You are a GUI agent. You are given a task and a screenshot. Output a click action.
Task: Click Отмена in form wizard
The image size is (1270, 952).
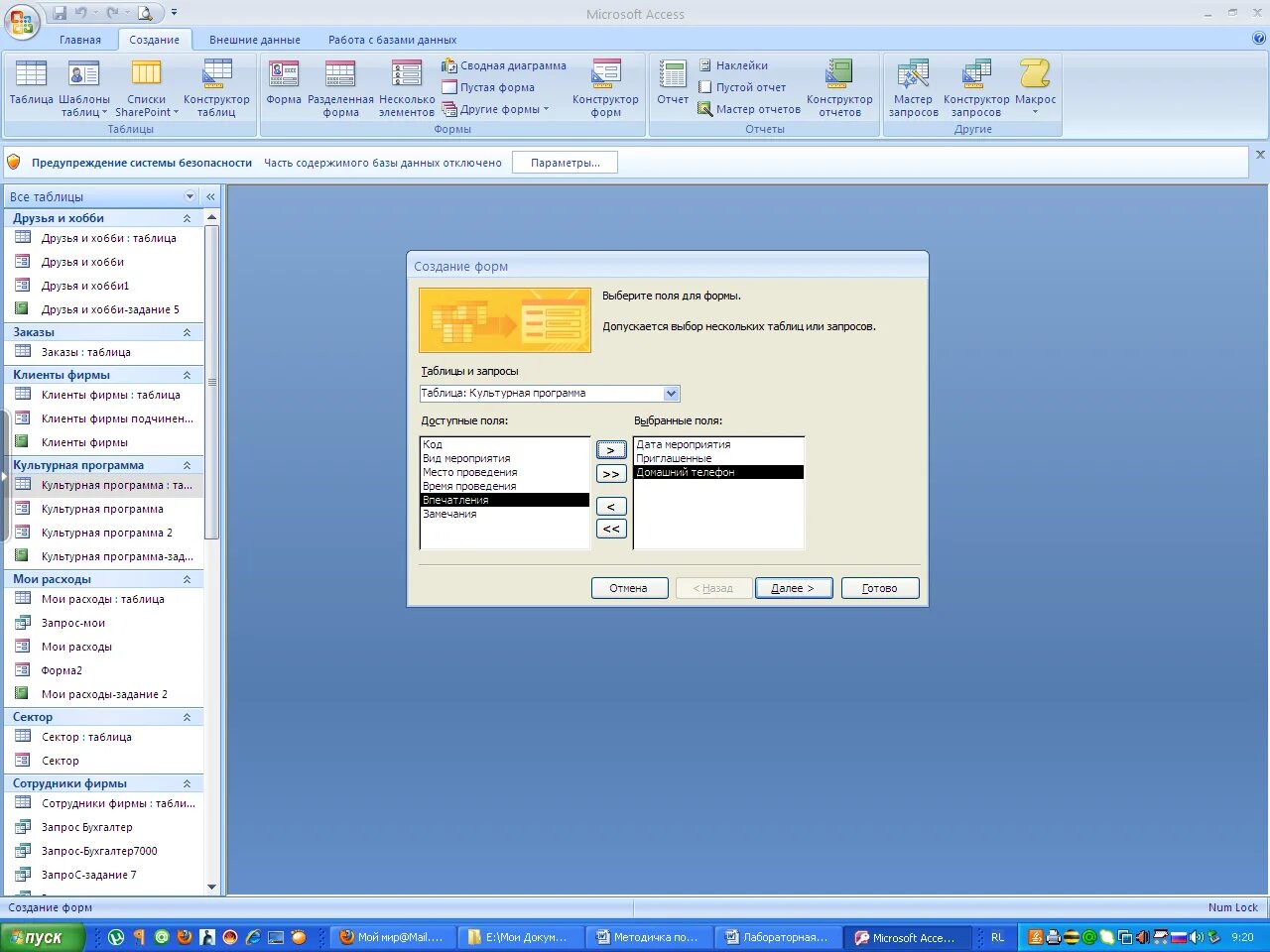click(629, 588)
